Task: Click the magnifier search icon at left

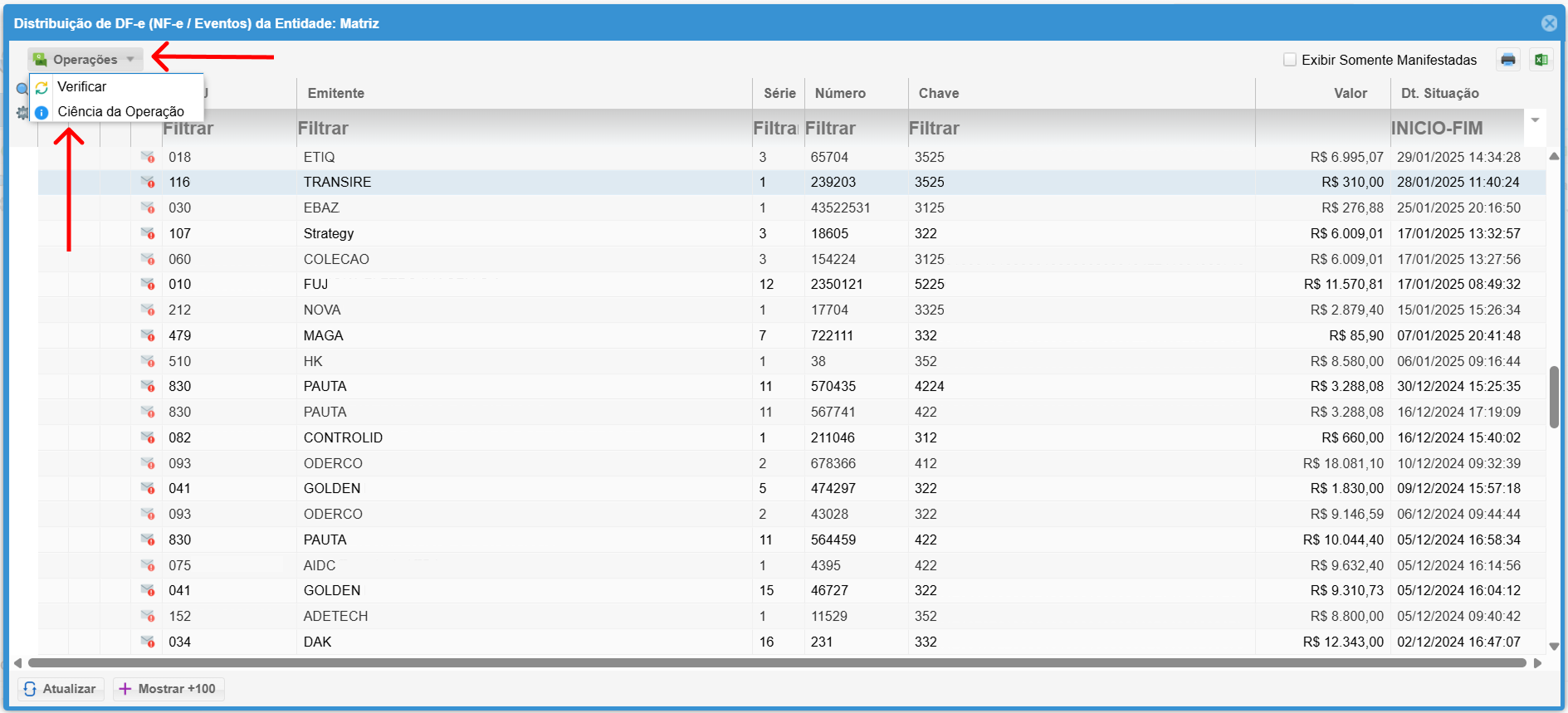Action: click(22, 89)
